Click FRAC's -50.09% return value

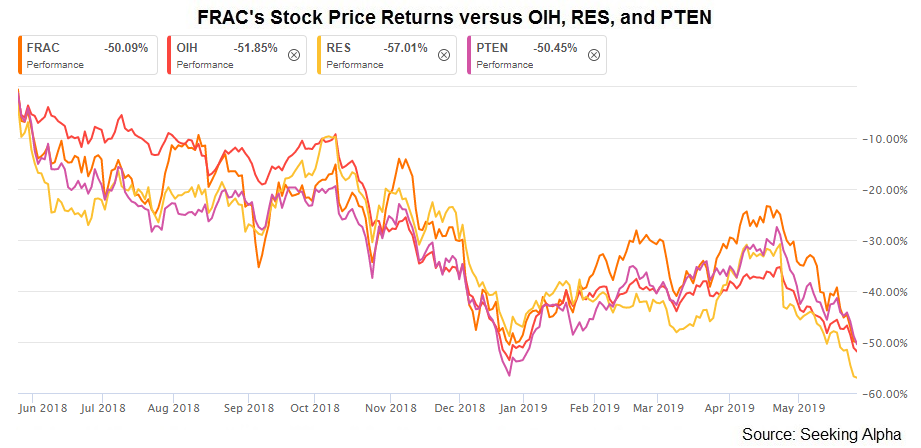coord(126,49)
